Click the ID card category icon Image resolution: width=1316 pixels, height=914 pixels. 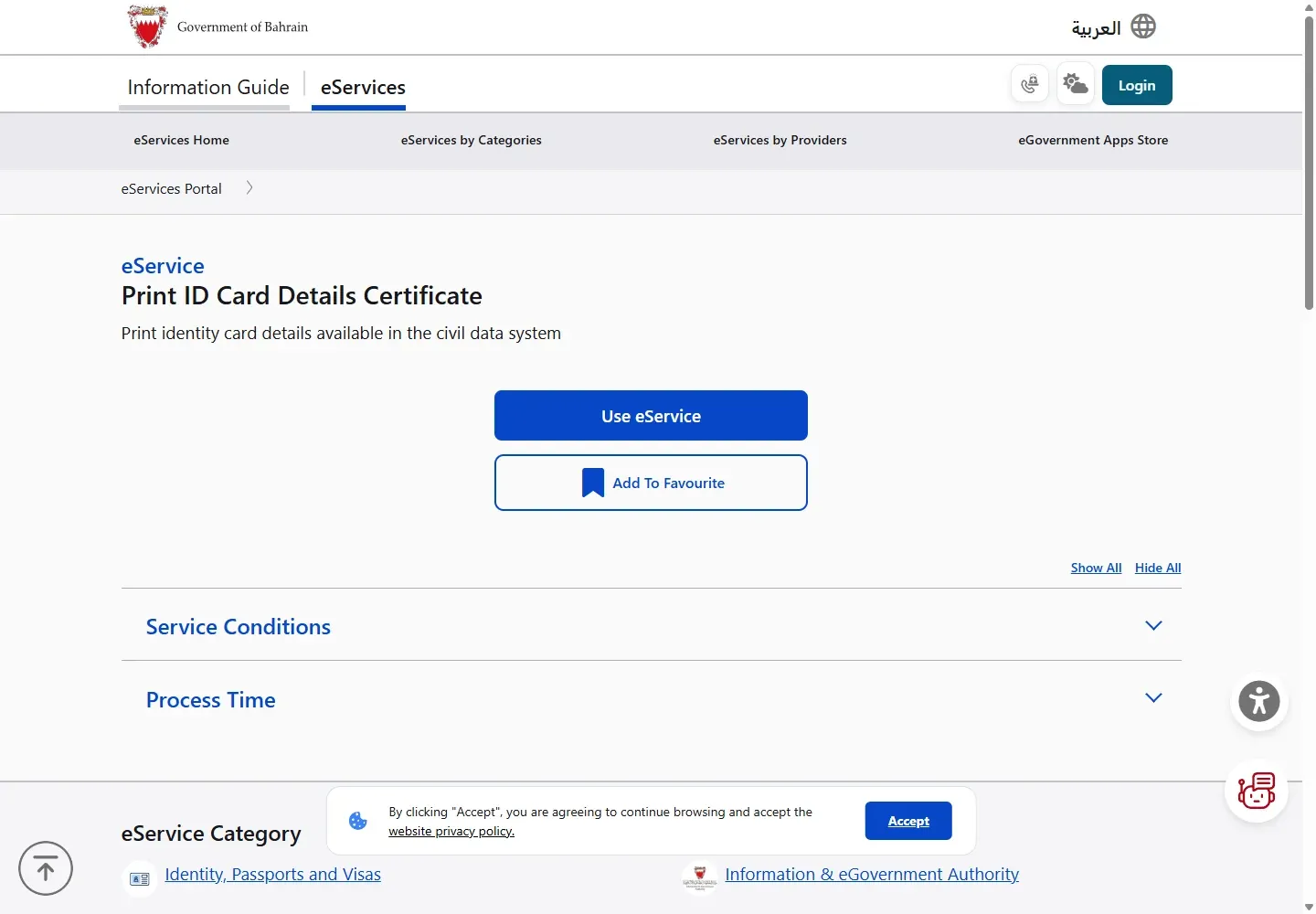(x=140, y=878)
